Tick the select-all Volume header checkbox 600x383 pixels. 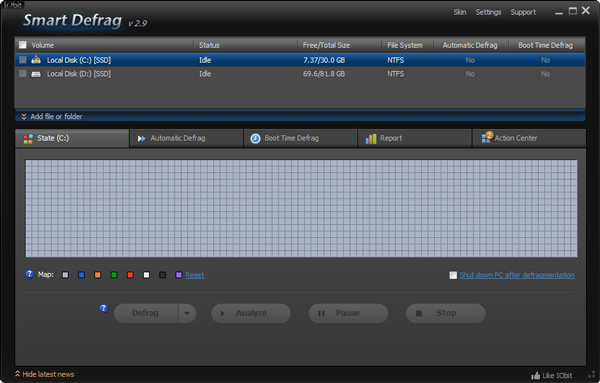click(x=23, y=45)
